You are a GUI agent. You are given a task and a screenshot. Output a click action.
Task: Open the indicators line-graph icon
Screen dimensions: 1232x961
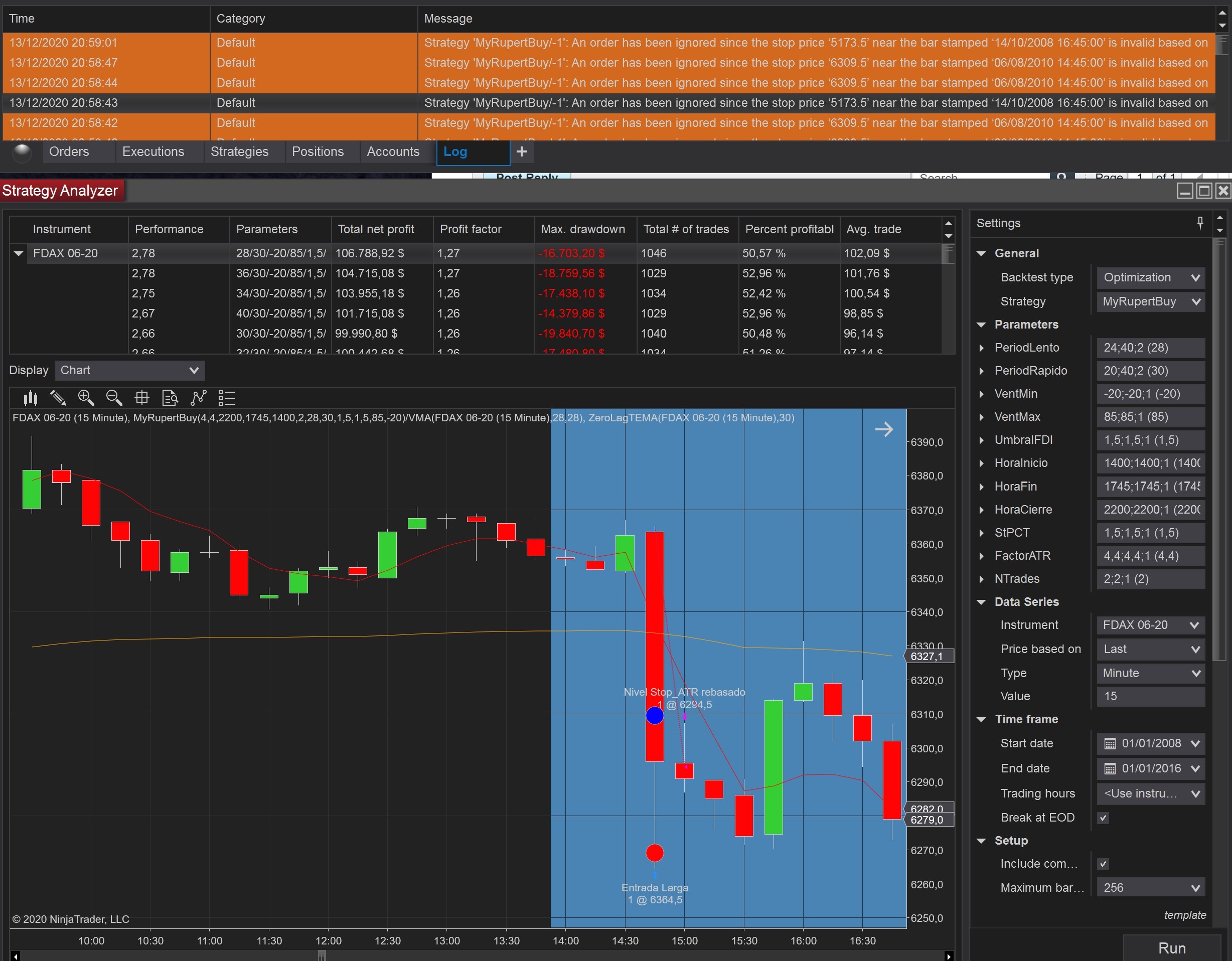(x=199, y=398)
